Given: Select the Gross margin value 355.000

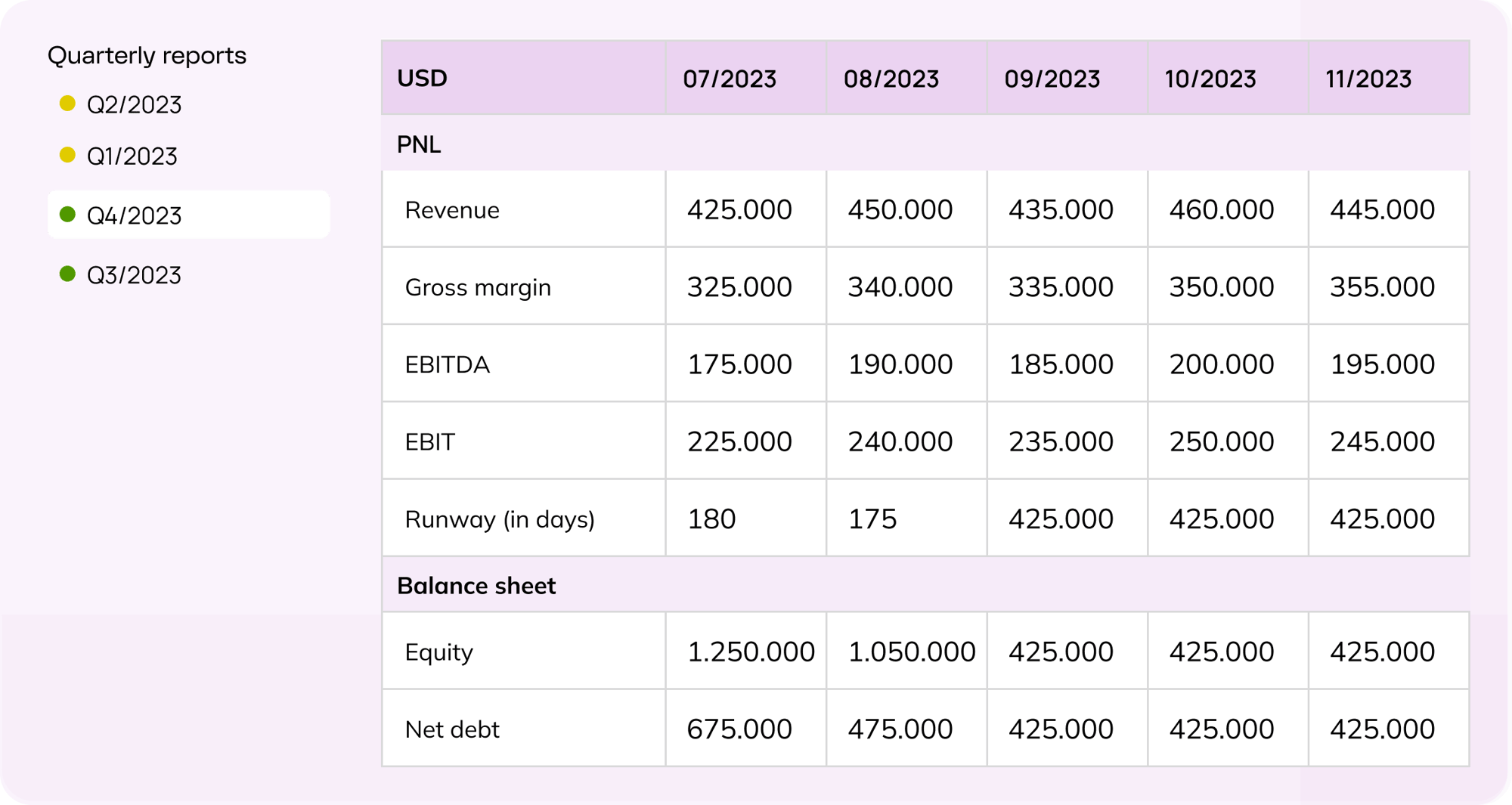Looking at the screenshot, I should (x=1382, y=287).
